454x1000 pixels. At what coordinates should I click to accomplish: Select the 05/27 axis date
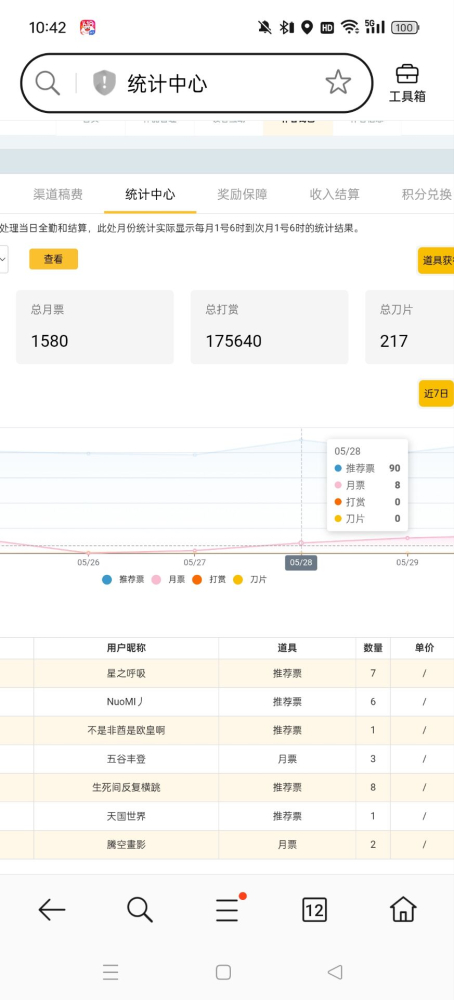click(194, 562)
